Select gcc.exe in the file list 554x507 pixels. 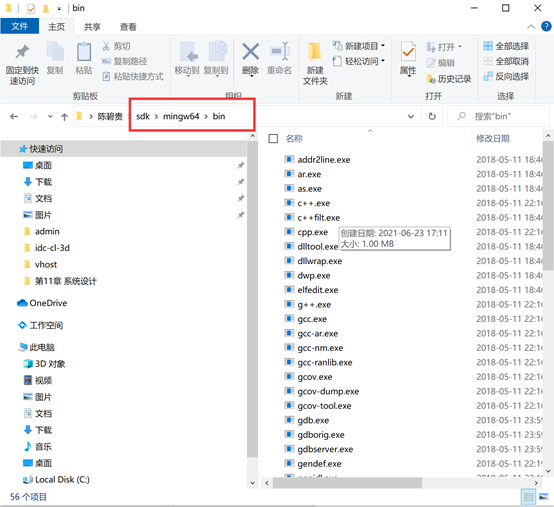point(312,319)
